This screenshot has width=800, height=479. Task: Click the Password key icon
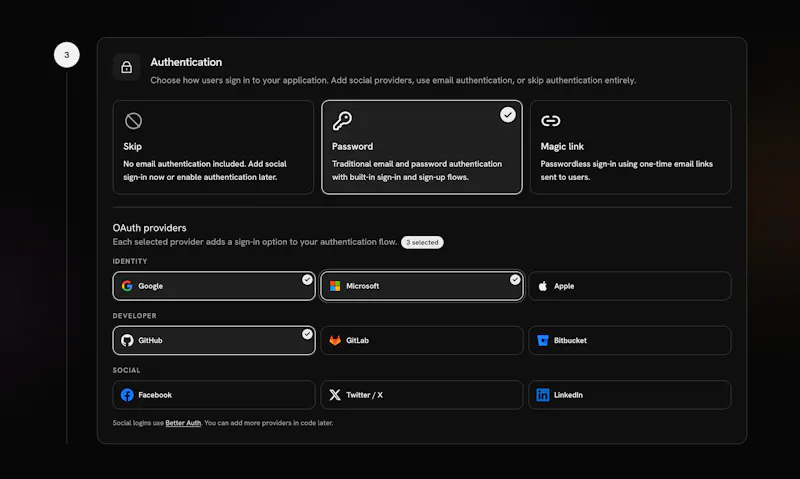click(x=342, y=121)
